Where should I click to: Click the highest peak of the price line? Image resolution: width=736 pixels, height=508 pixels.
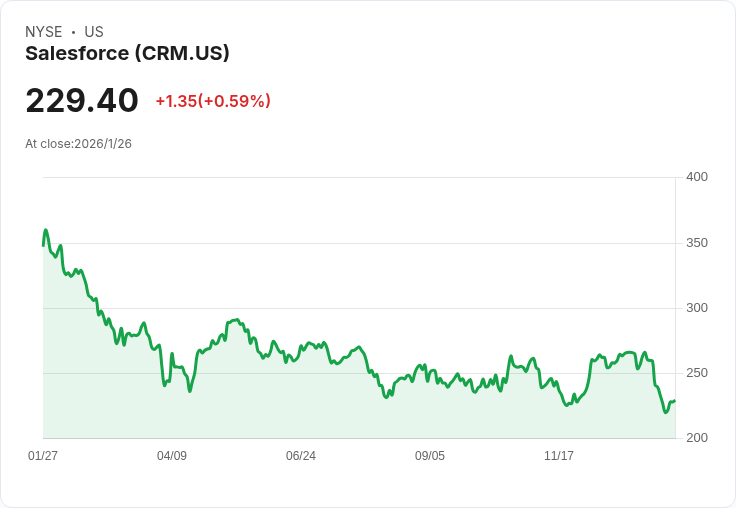46,230
